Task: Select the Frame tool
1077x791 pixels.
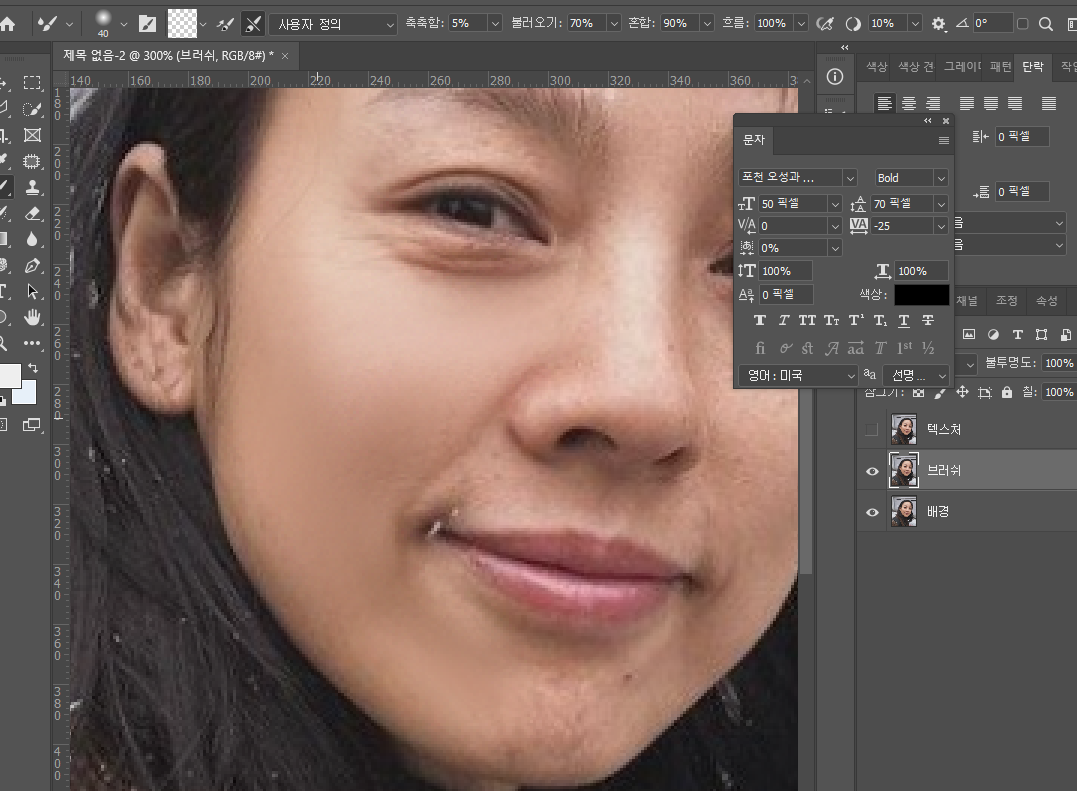Action: [x=32, y=135]
